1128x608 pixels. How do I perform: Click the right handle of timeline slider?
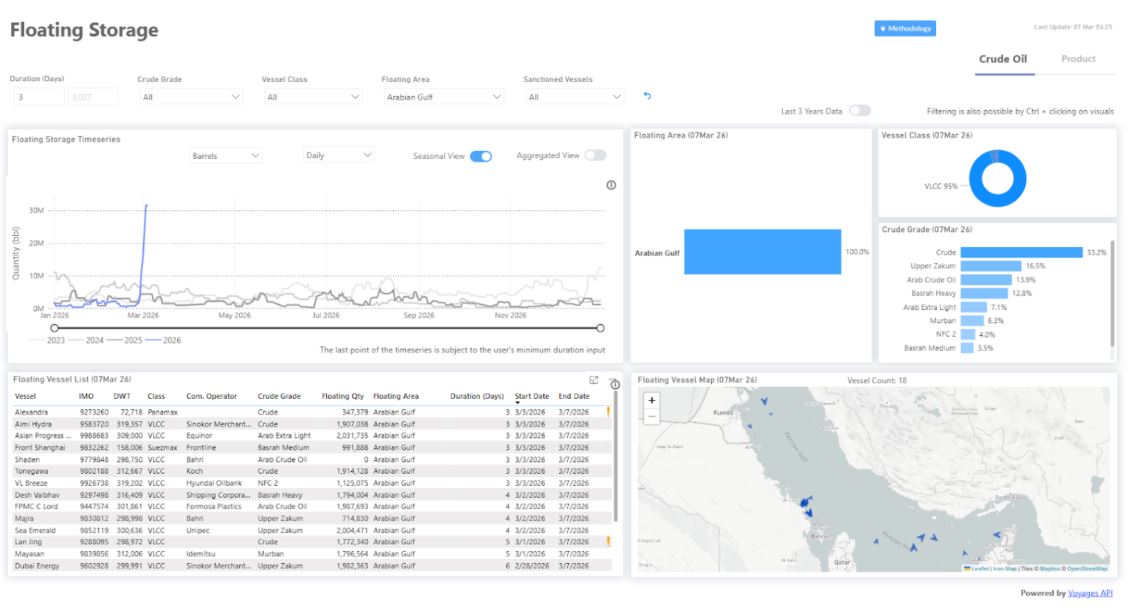(x=600, y=327)
